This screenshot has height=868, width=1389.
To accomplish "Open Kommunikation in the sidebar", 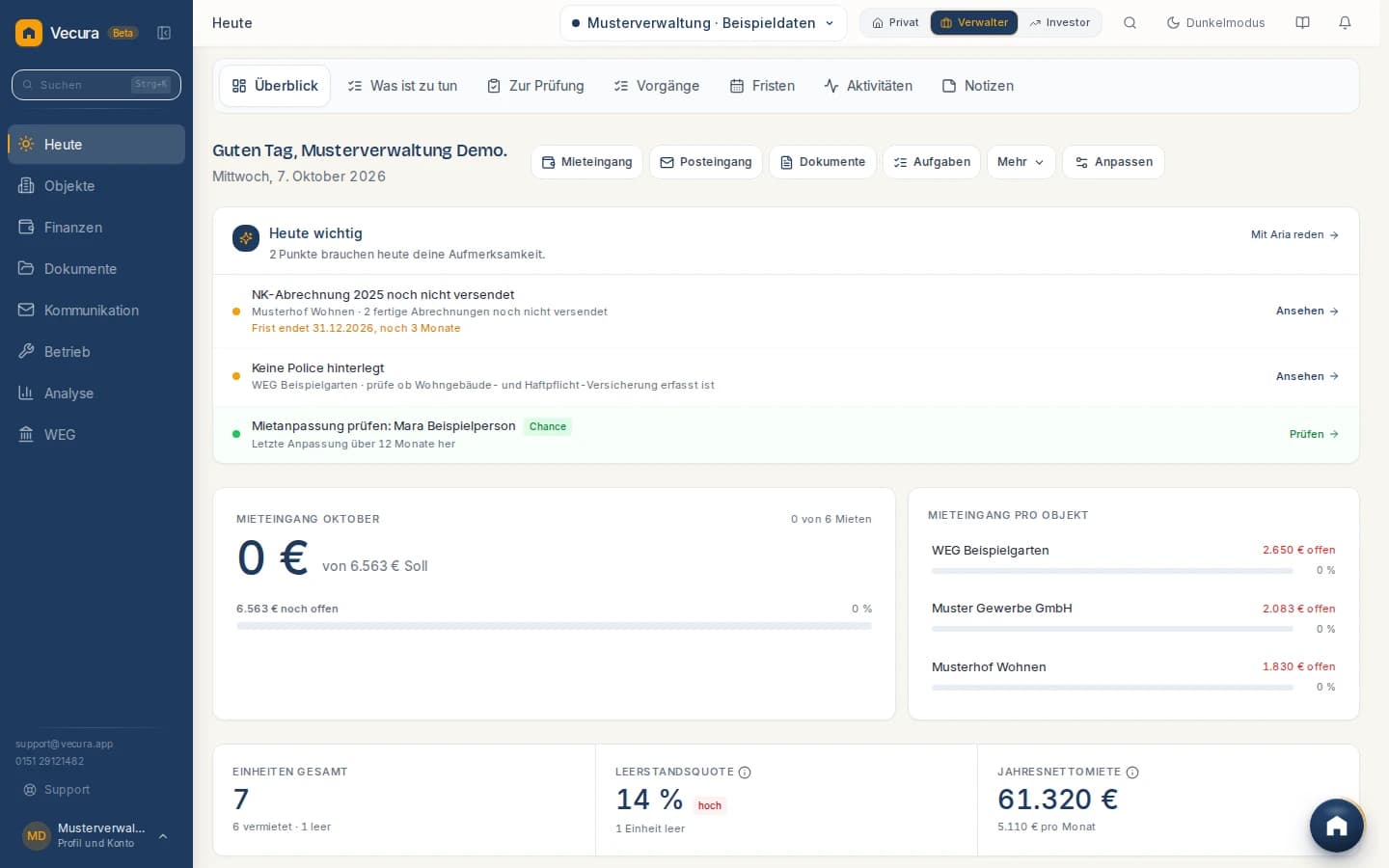I will (x=96, y=311).
